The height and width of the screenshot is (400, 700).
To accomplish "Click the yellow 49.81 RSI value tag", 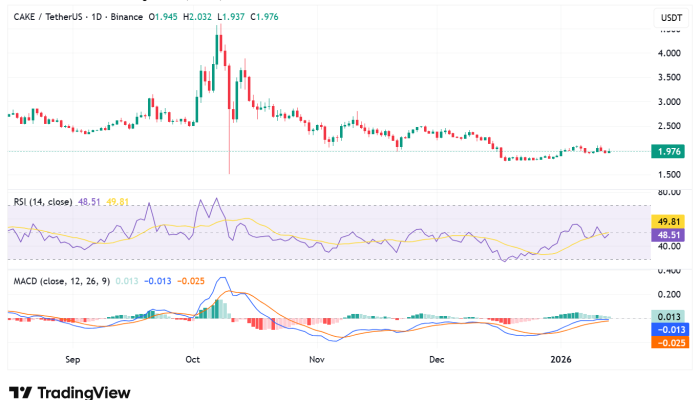I will (665, 221).
